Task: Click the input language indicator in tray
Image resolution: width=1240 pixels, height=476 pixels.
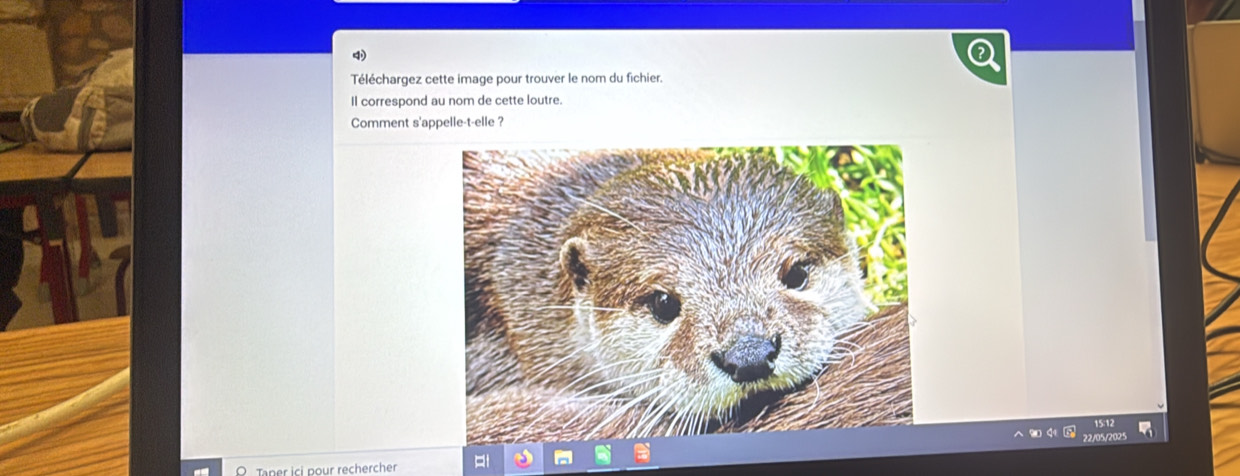Action: [x=1070, y=433]
